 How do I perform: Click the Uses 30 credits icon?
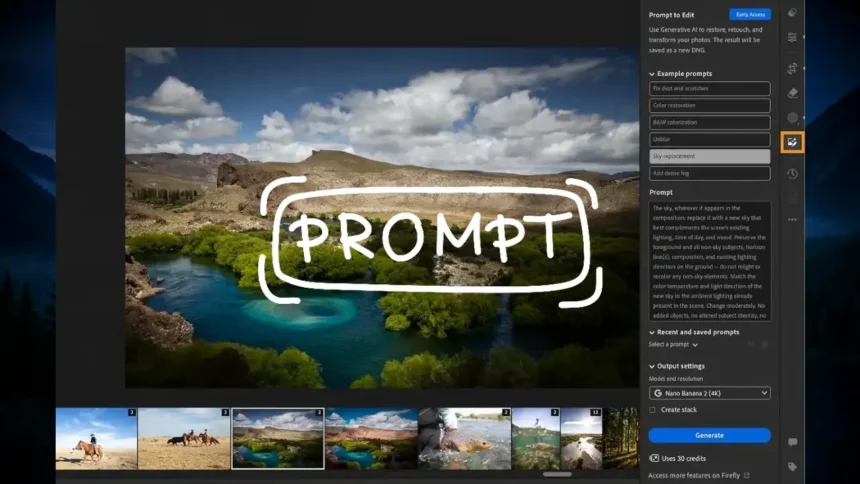point(654,458)
